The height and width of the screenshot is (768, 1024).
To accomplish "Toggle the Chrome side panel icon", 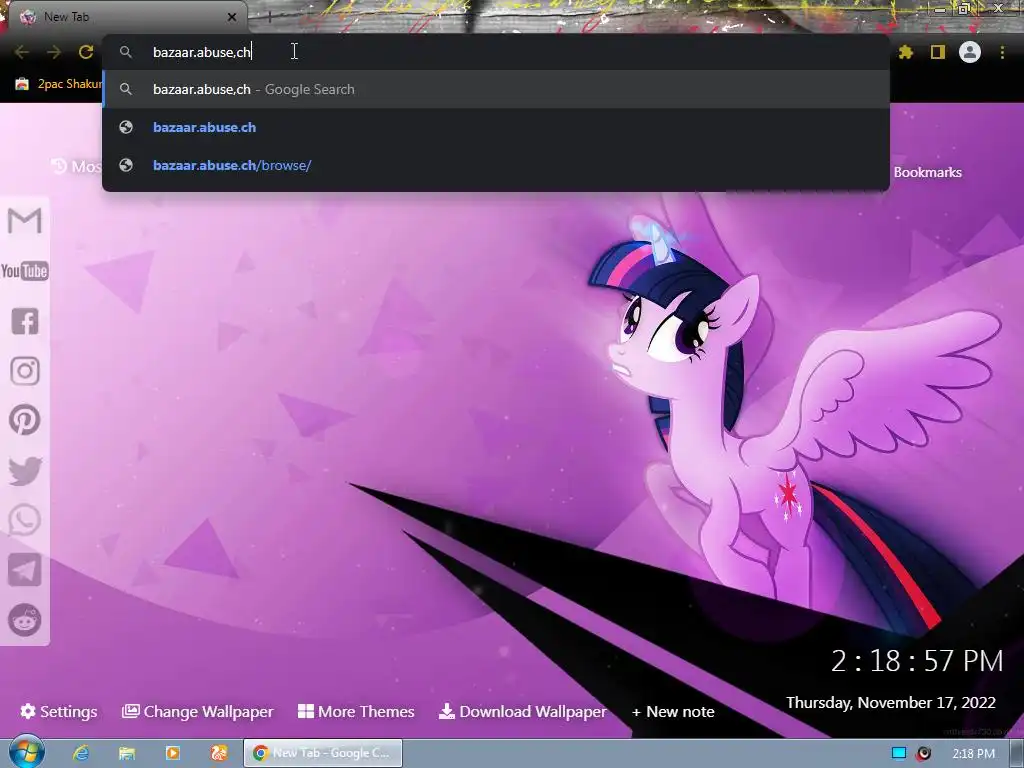I will tap(938, 52).
